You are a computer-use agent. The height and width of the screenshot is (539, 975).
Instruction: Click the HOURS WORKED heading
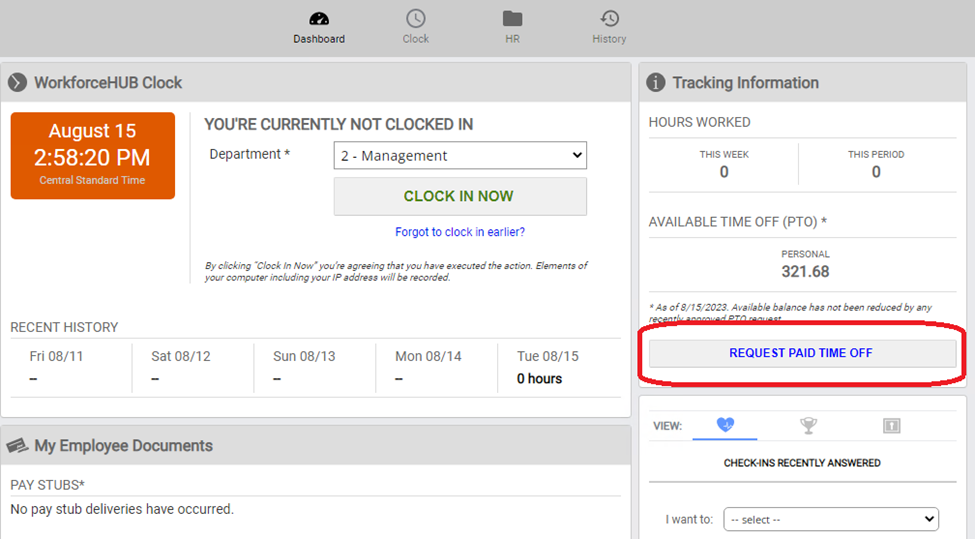pos(700,122)
